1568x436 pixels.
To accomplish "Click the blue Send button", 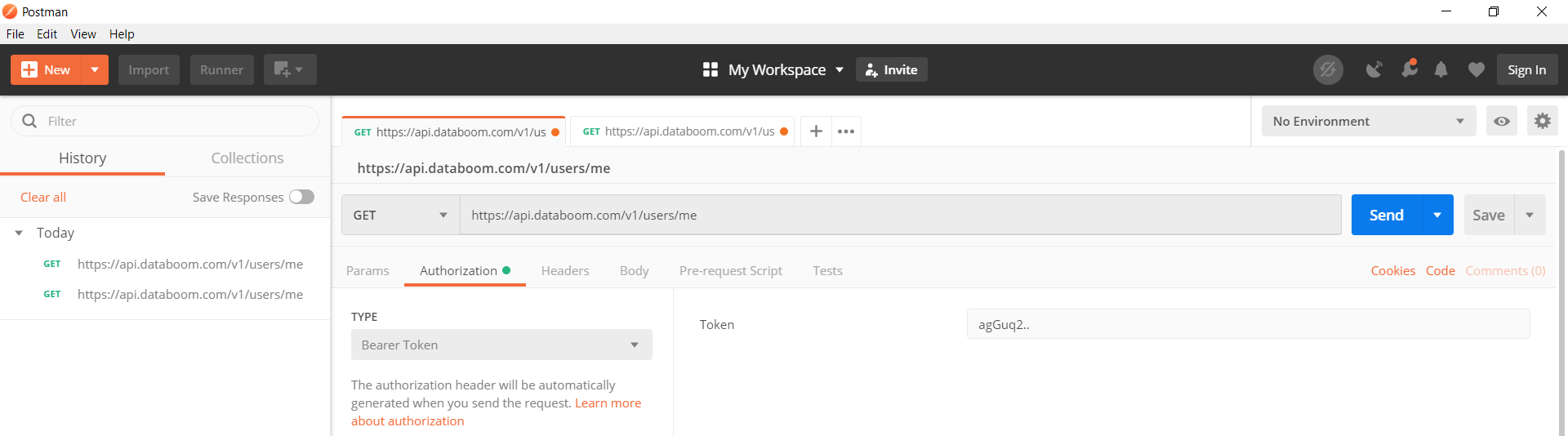I will 1387,215.
